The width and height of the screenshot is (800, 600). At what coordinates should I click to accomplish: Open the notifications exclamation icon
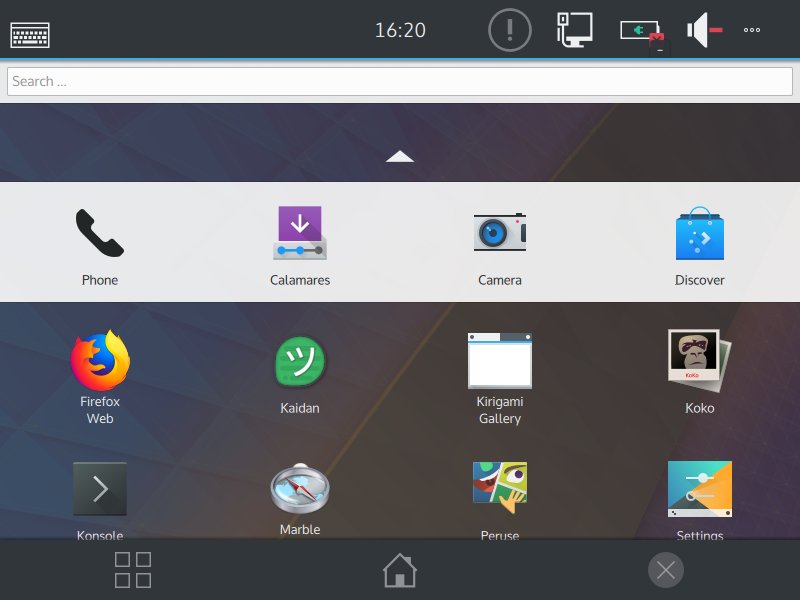tap(510, 30)
